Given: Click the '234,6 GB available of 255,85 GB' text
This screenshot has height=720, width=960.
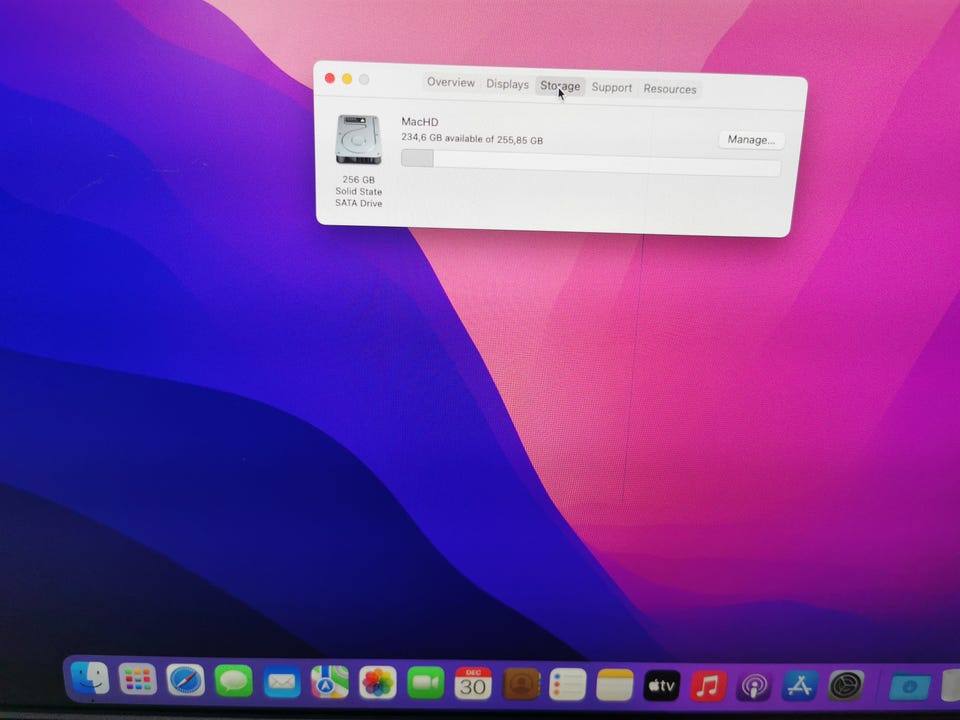Looking at the screenshot, I should [472, 139].
